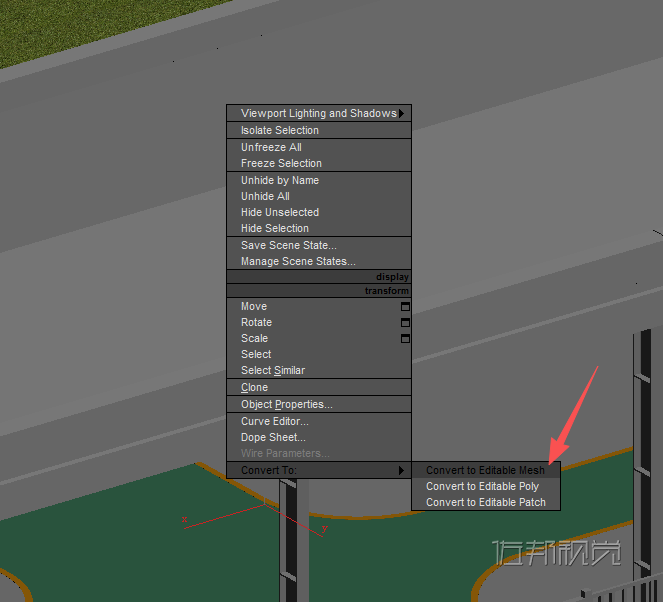This screenshot has height=602, width=663.
Task: Open the Curve Editor
Action: (x=319, y=421)
